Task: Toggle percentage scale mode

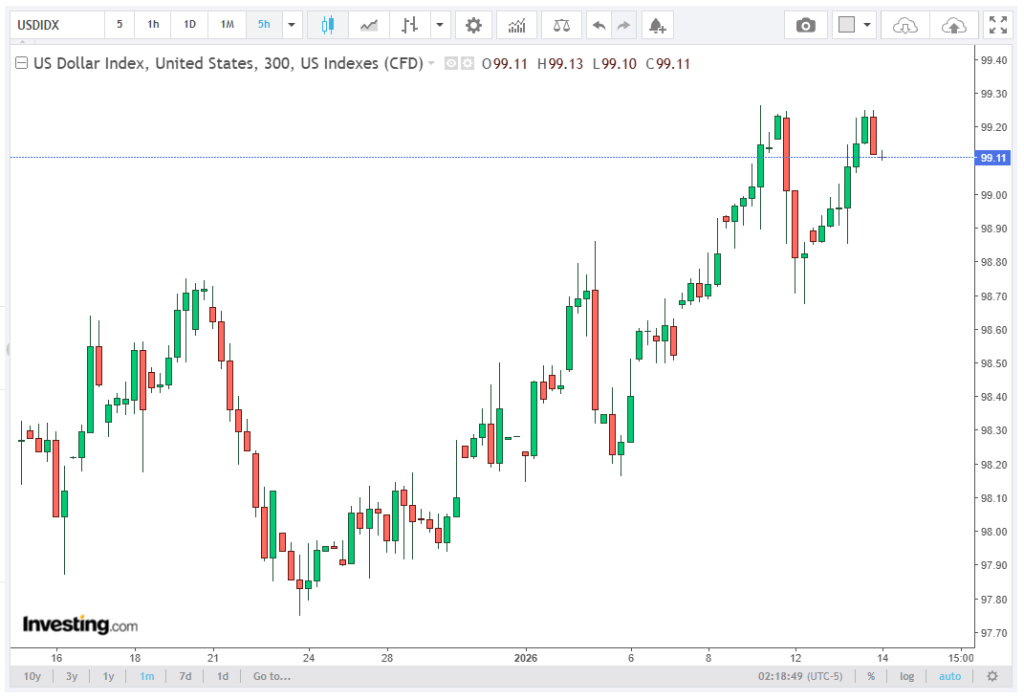Action: tap(871, 677)
